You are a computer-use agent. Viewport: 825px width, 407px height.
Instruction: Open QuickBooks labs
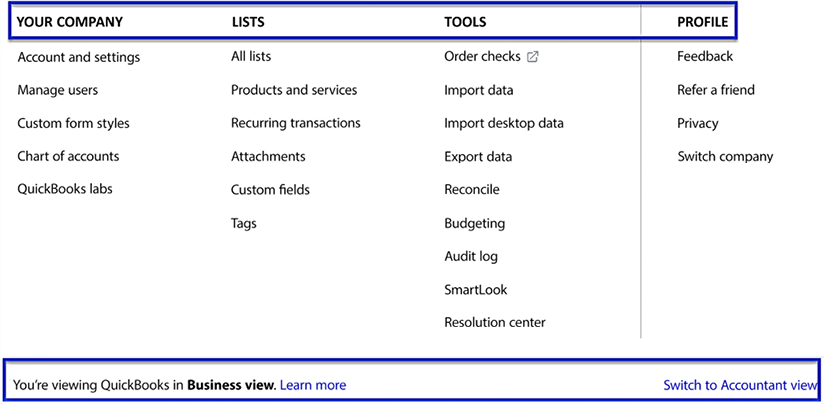(65, 189)
